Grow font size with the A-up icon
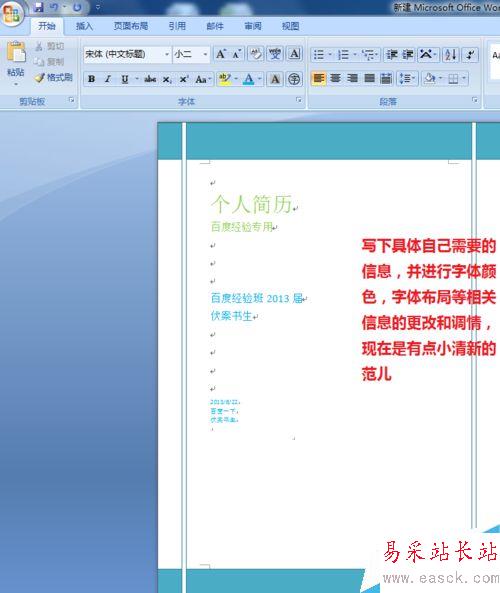 (221, 54)
